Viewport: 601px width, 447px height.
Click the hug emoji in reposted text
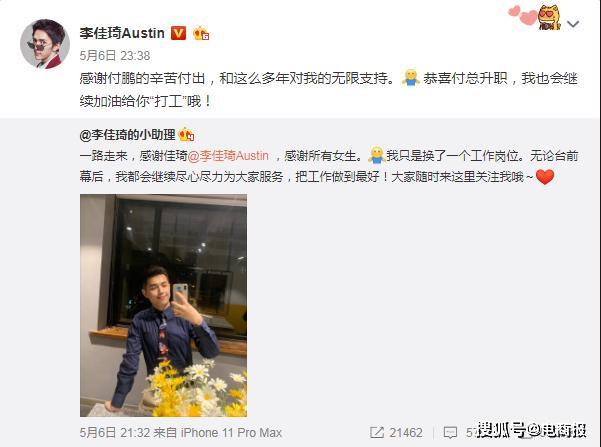point(376,155)
